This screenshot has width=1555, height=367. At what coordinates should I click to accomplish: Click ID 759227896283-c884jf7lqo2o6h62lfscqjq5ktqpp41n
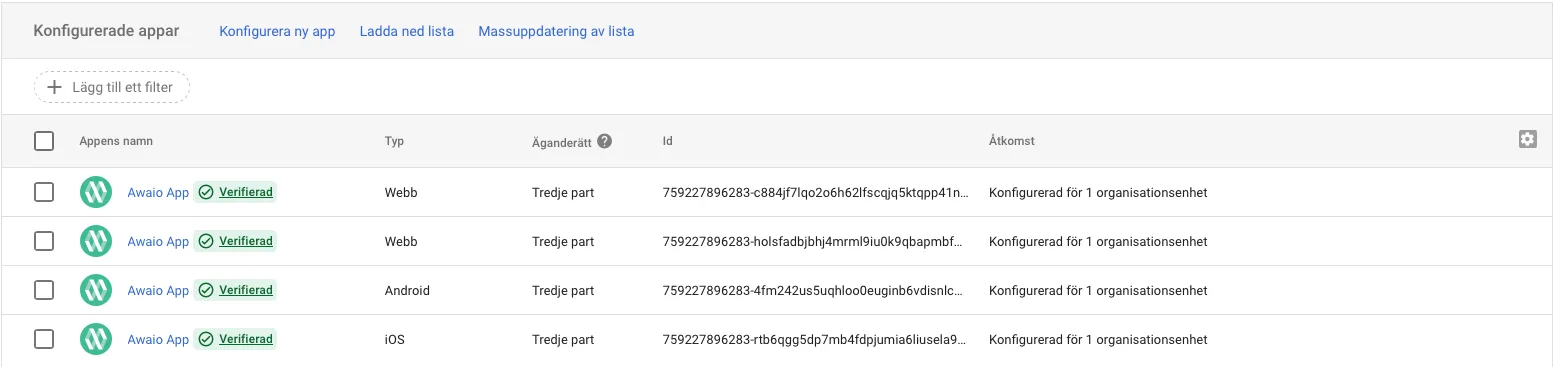[815, 193]
